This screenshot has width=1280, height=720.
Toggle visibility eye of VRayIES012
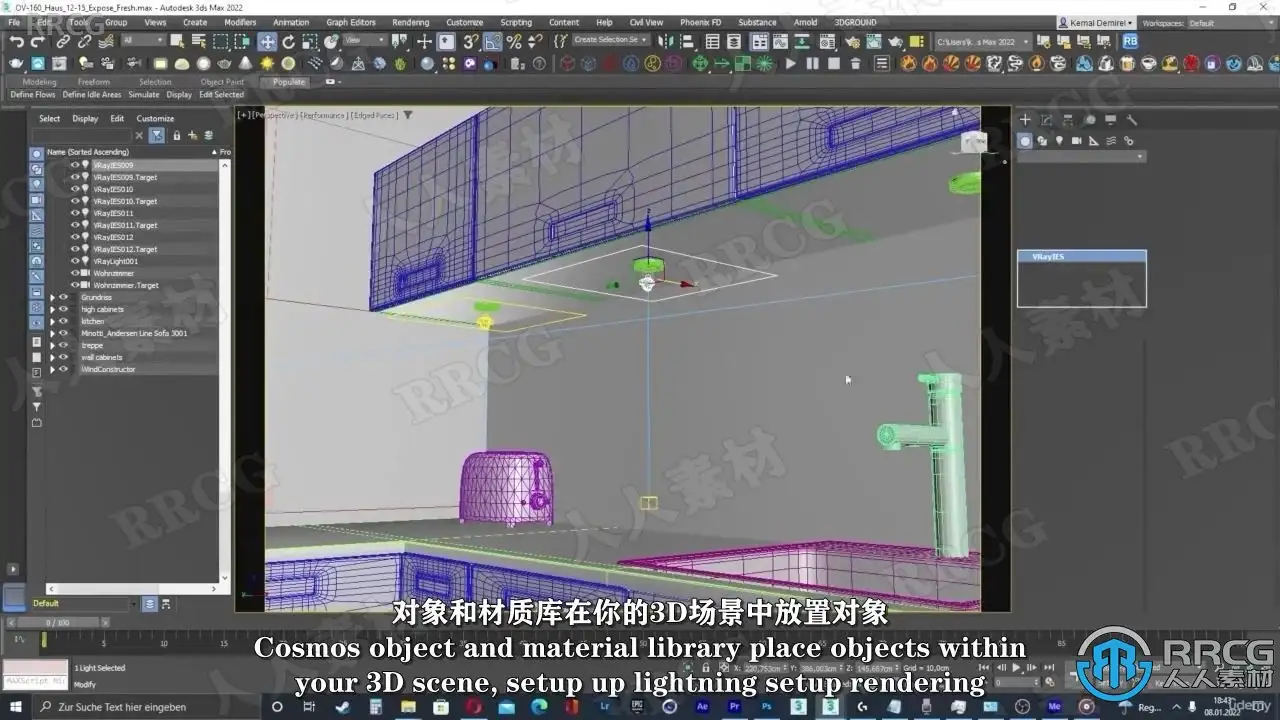(x=75, y=237)
